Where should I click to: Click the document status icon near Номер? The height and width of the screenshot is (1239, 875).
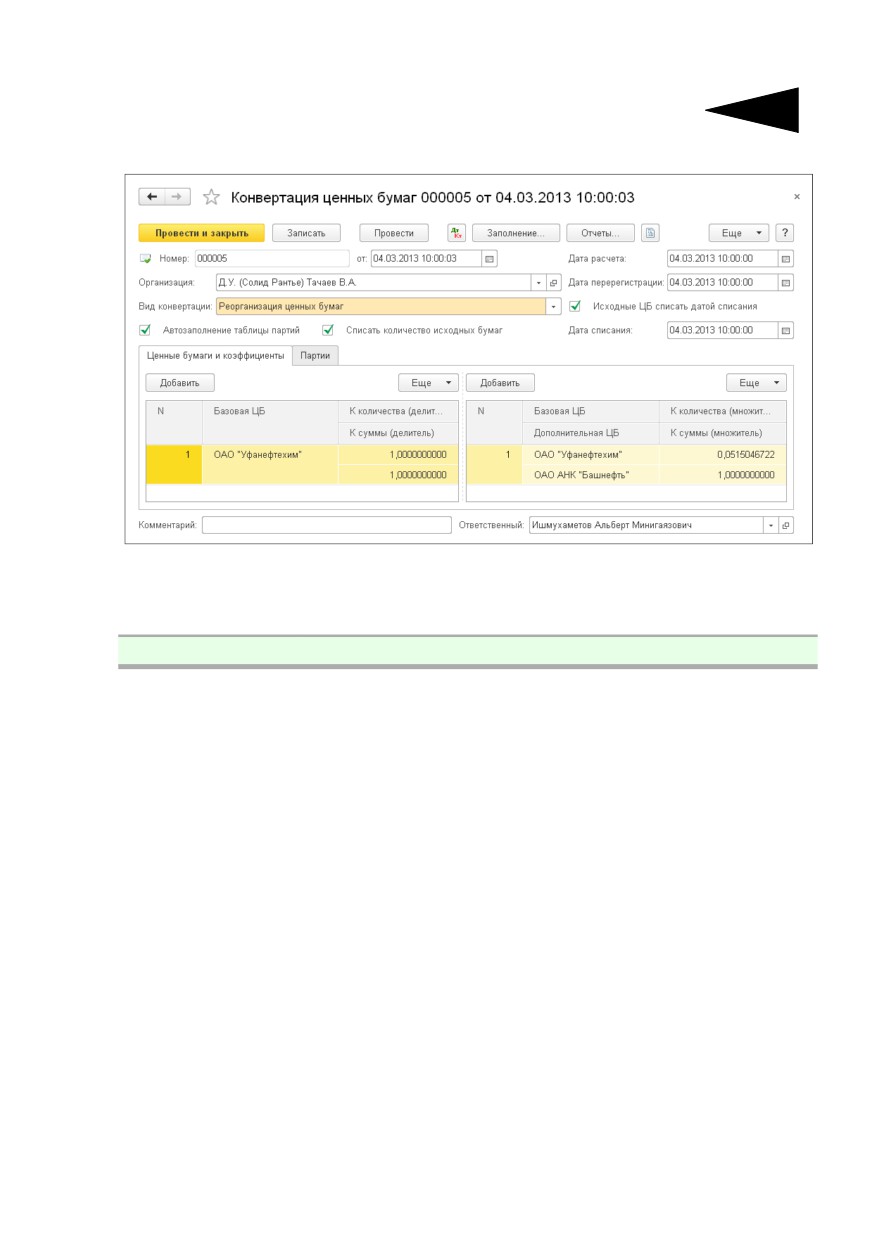click(145, 258)
